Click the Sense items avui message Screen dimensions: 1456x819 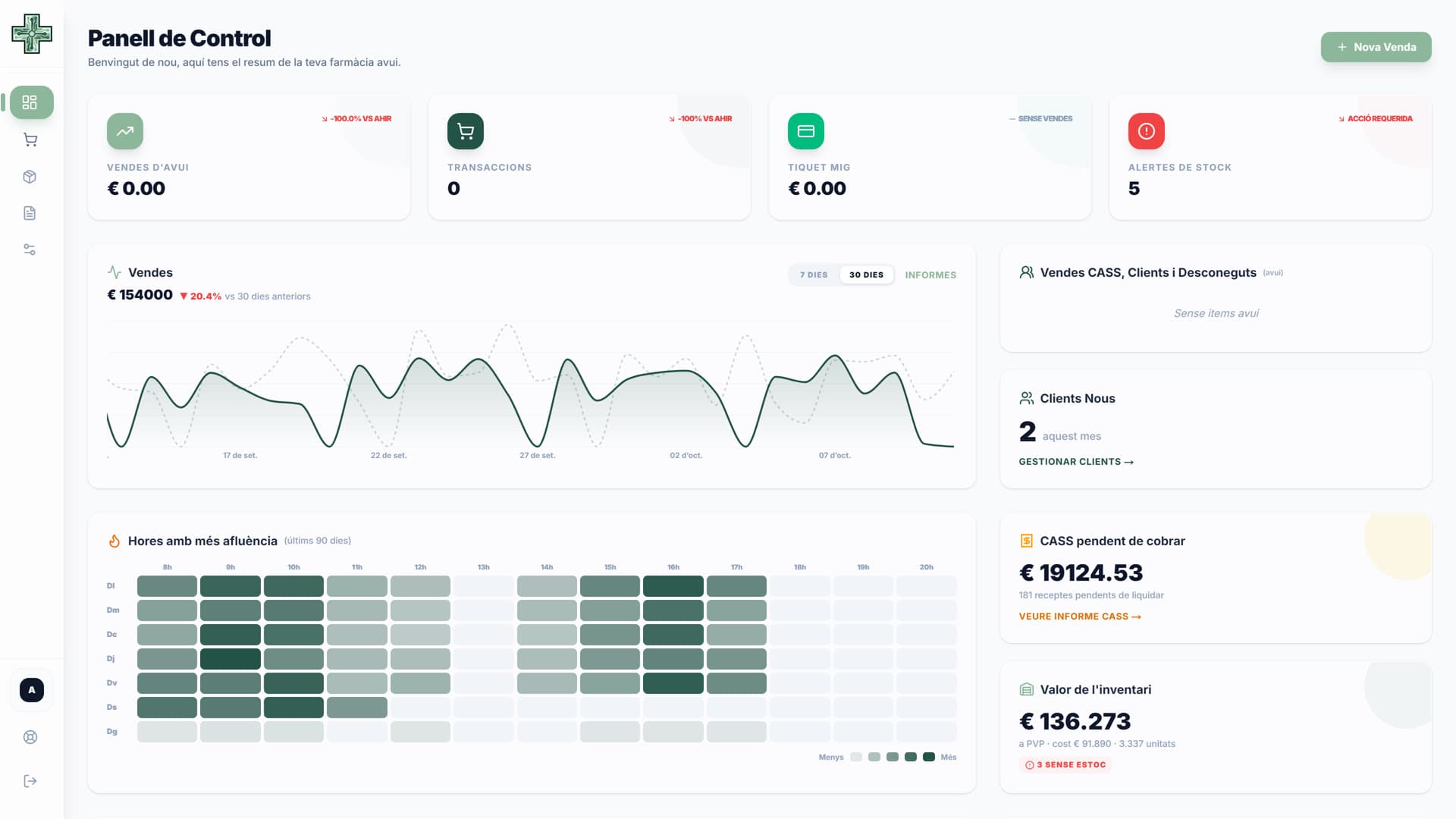click(x=1216, y=313)
